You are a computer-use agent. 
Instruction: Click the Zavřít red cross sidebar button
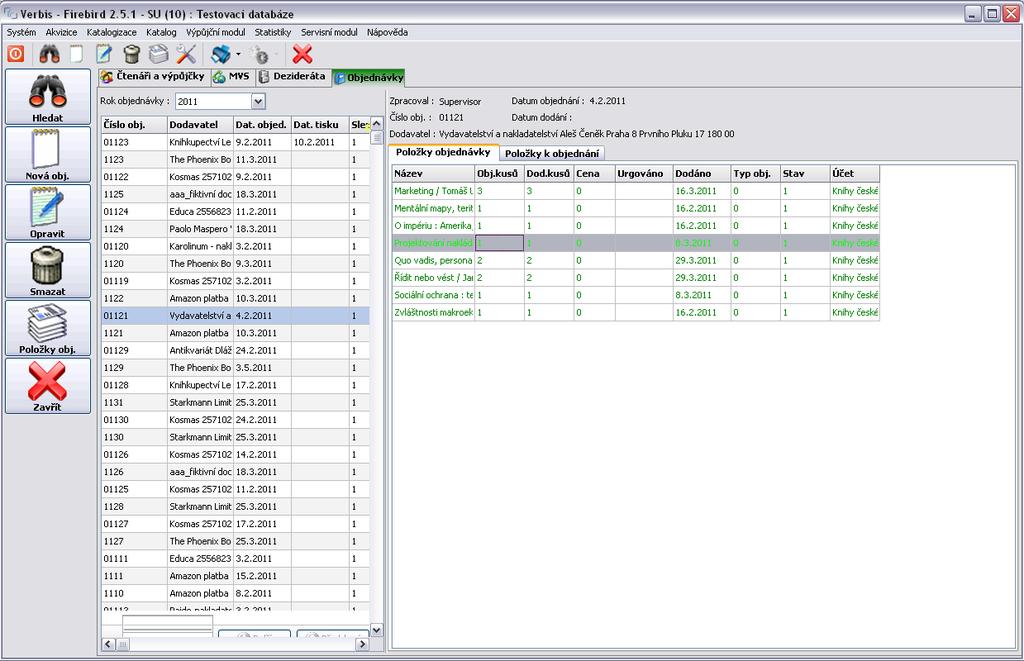click(x=48, y=386)
